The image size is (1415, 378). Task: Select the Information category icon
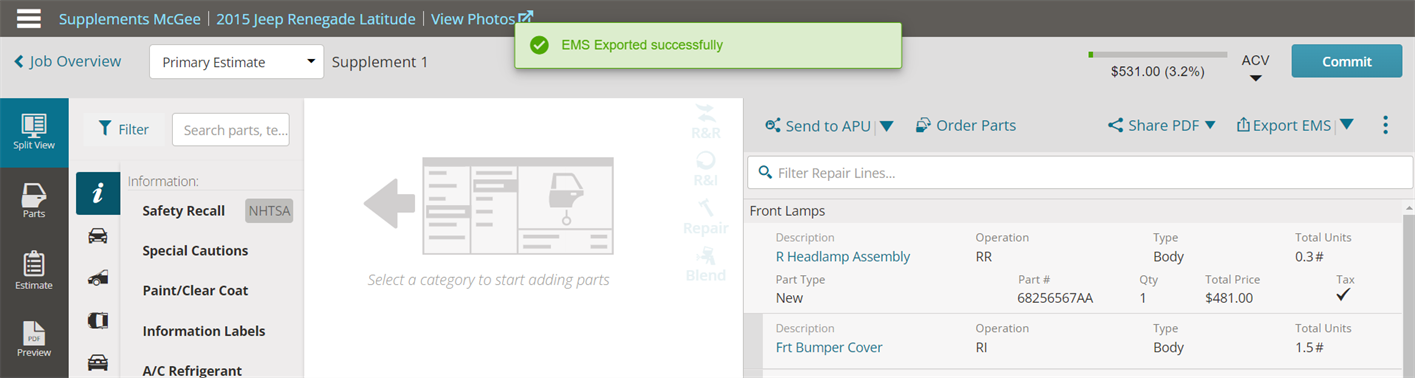(x=98, y=193)
